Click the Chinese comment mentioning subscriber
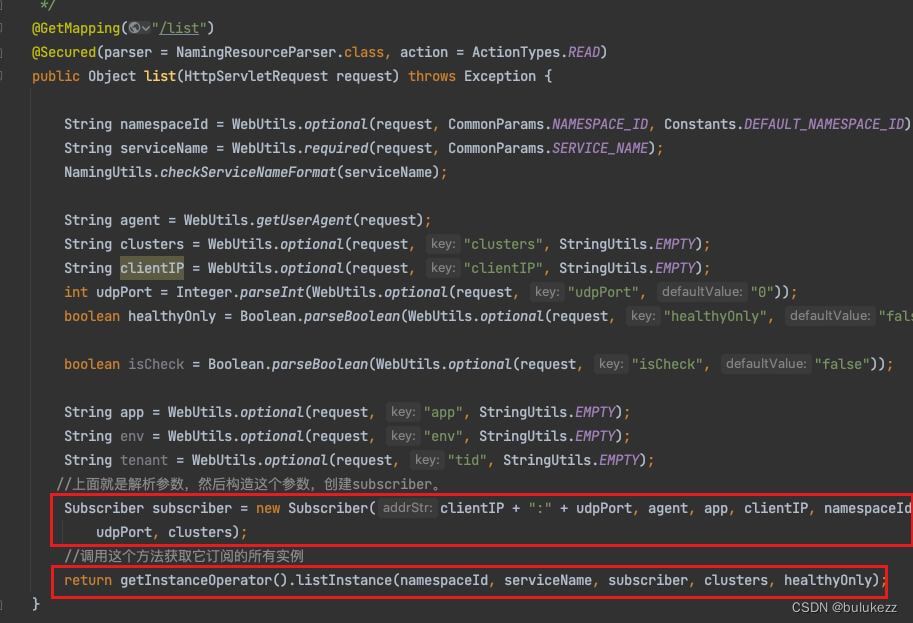913x623 pixels. (249, 484)
